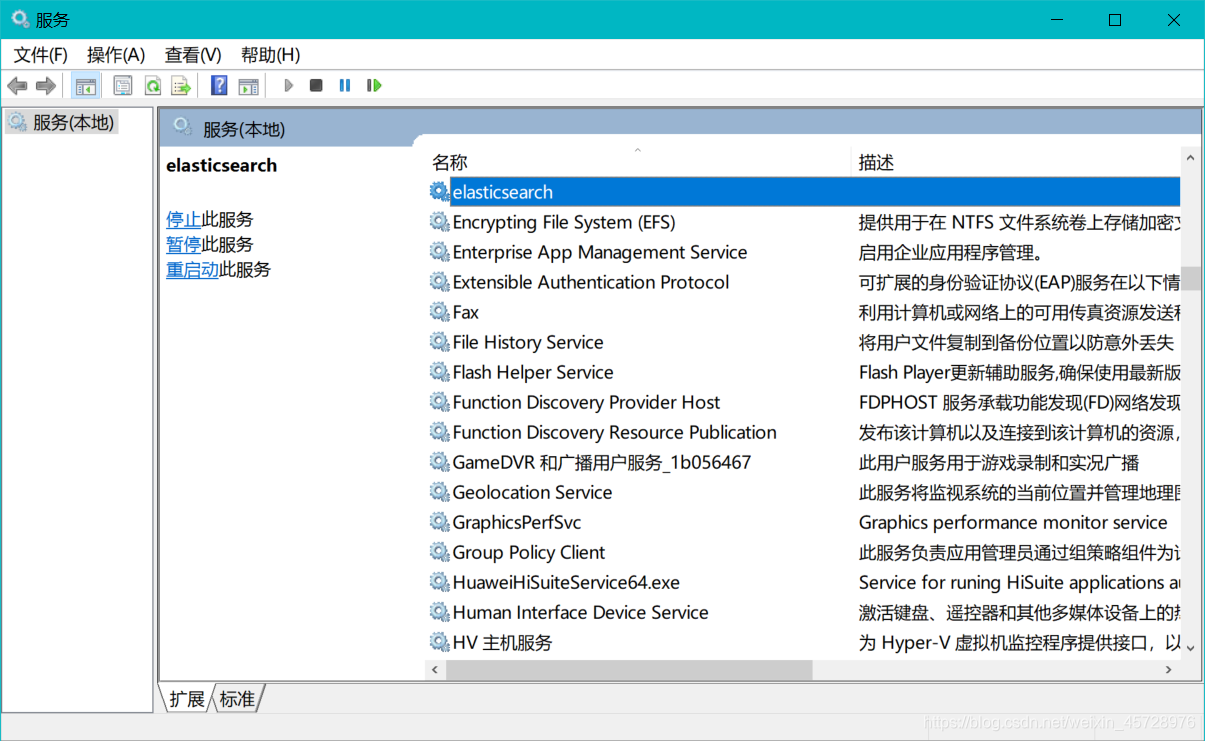Click the 重启动 service link

(x=192, y=269)
